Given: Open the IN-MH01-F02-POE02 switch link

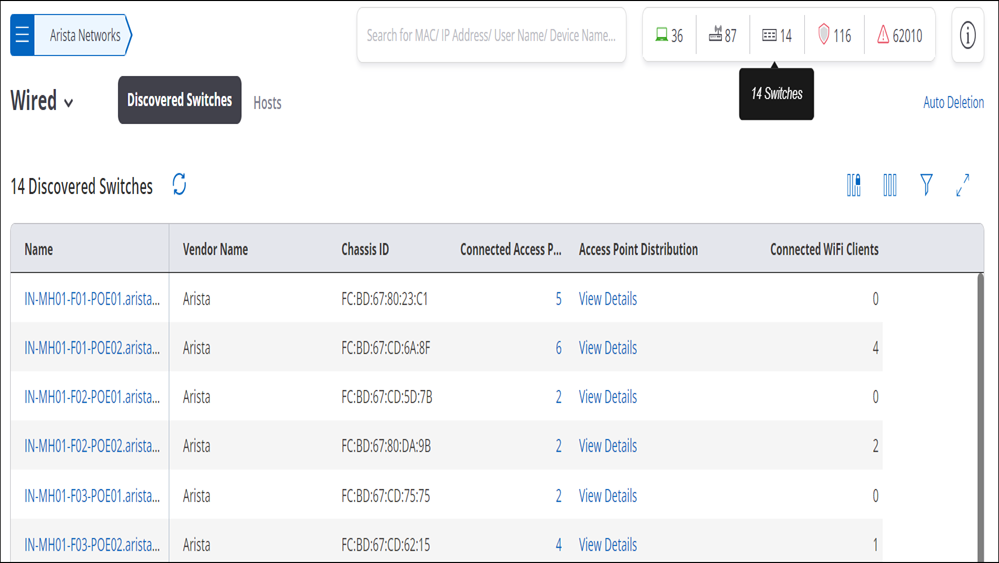Looking at the screenshot, I should click(92, 446).
